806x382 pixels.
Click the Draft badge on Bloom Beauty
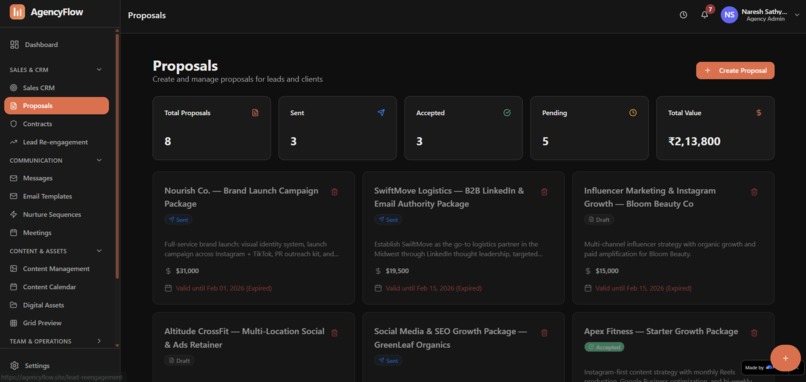point(599,220)
